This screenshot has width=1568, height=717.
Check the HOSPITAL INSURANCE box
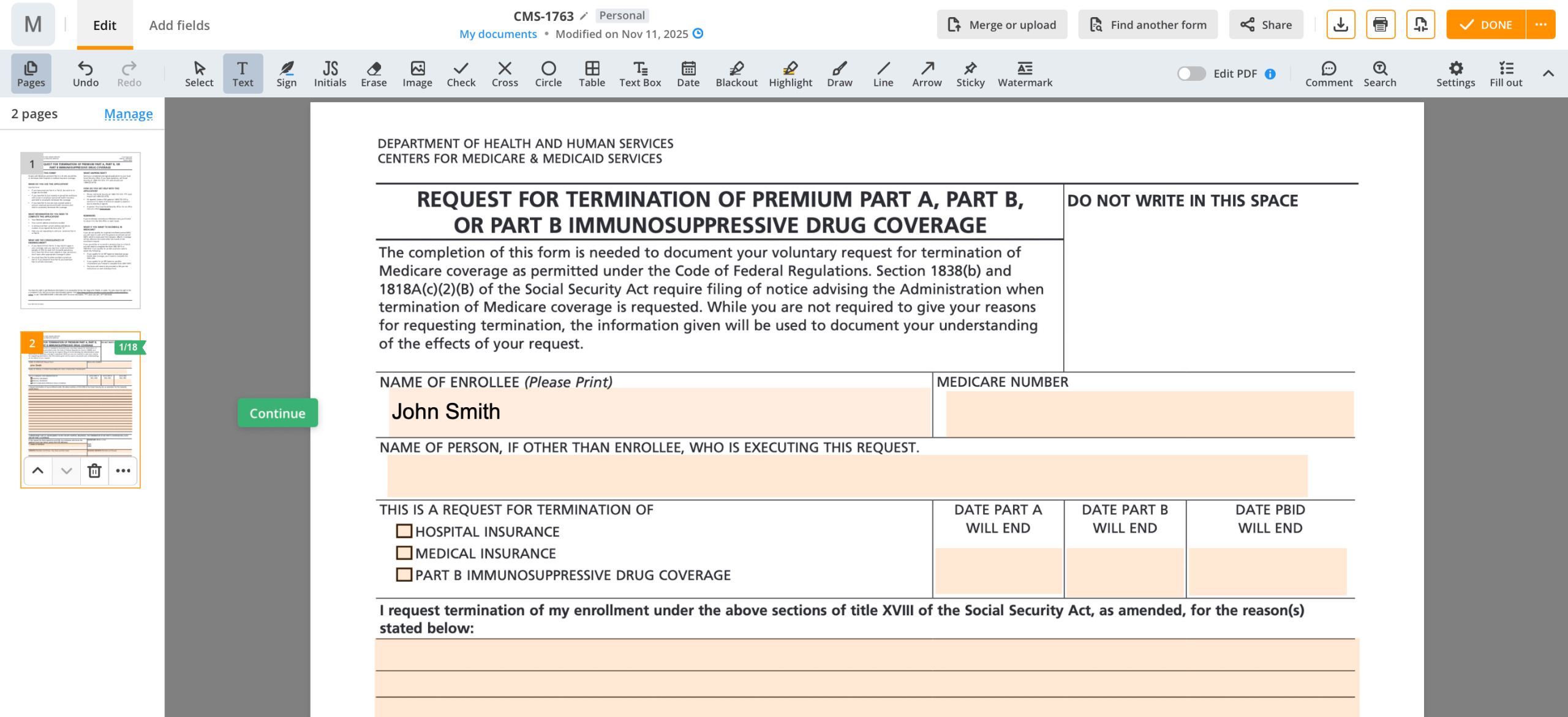[x=404, y=531]
